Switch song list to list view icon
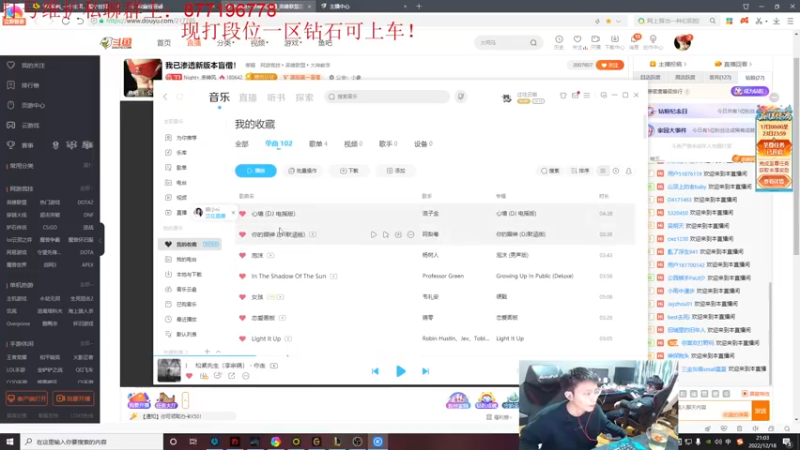Screen dimensions: 800x450 pos(603,171)
